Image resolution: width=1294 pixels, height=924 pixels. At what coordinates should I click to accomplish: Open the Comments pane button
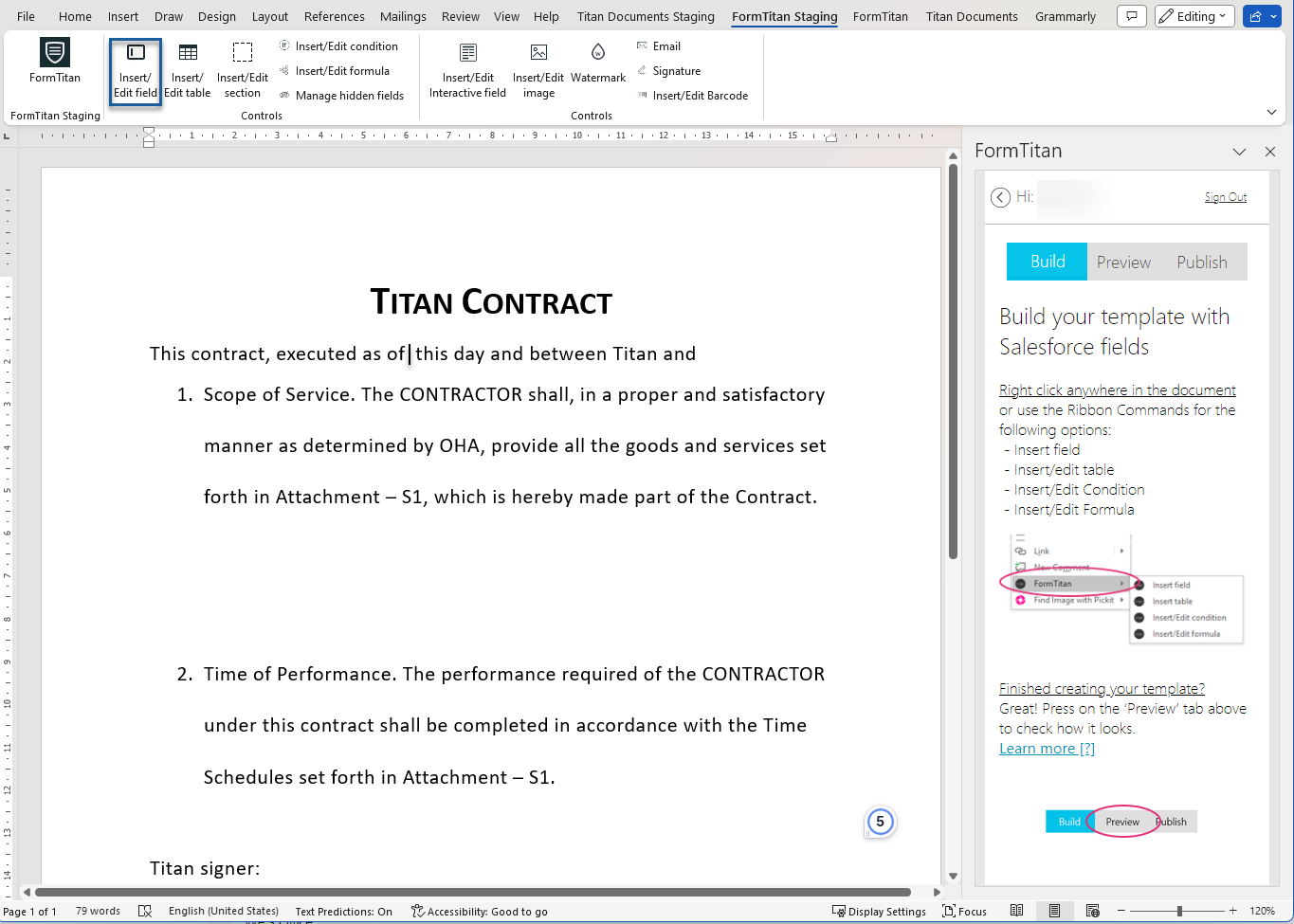click(x=1132, y=16)
